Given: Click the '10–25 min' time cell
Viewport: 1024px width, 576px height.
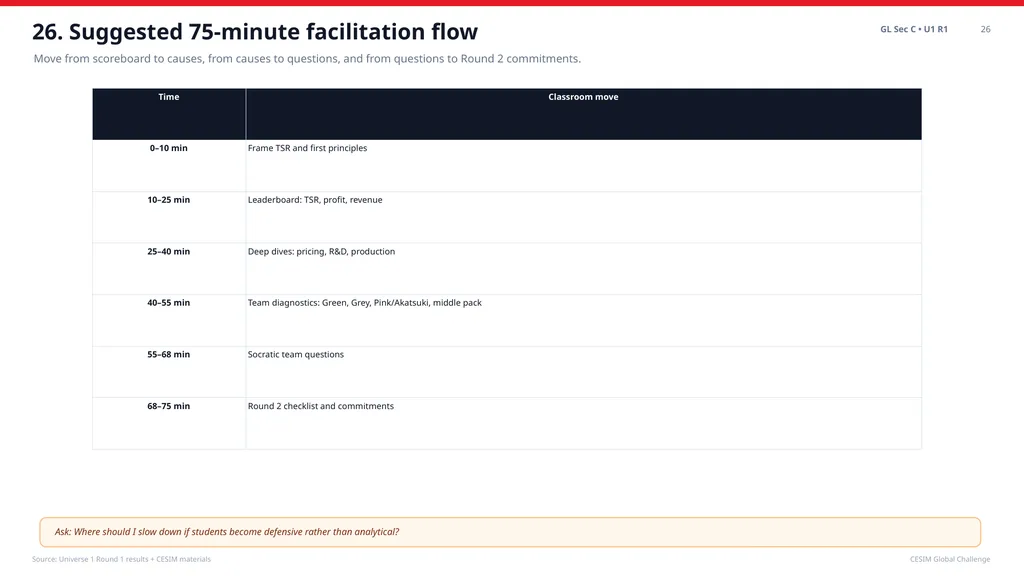Looking at the screenshot, I should point(168,217).
